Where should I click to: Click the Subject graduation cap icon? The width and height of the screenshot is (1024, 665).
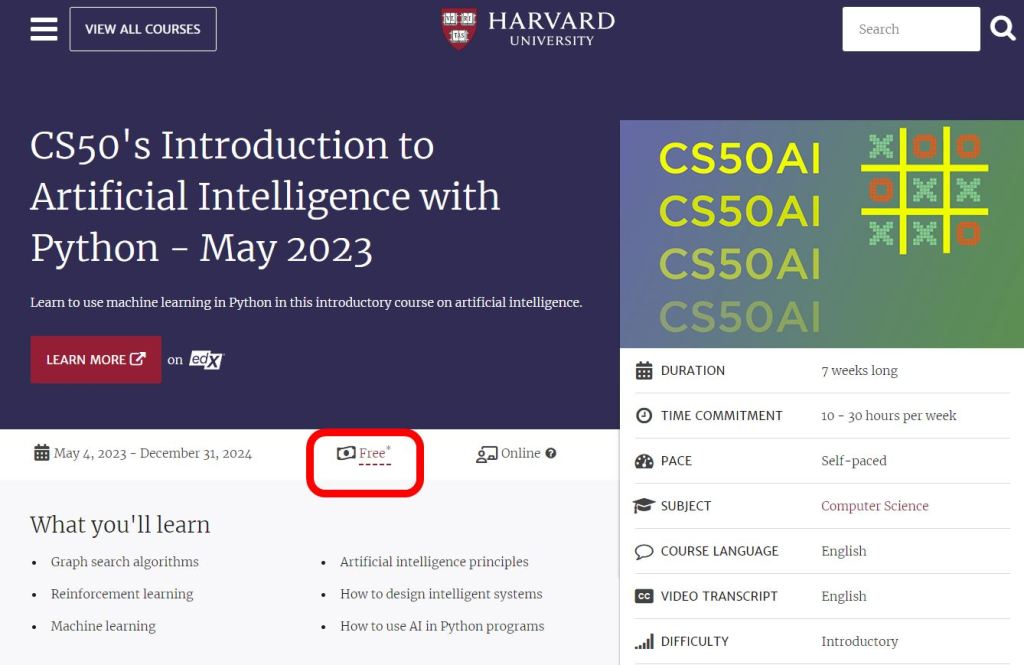(x=644, y=506)
